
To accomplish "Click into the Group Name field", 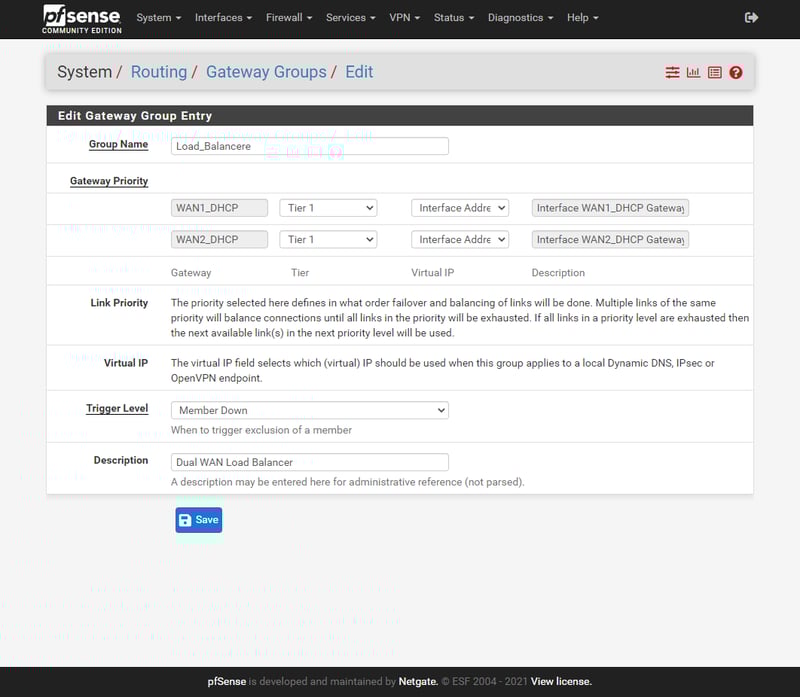I will [x=310, y=146].
